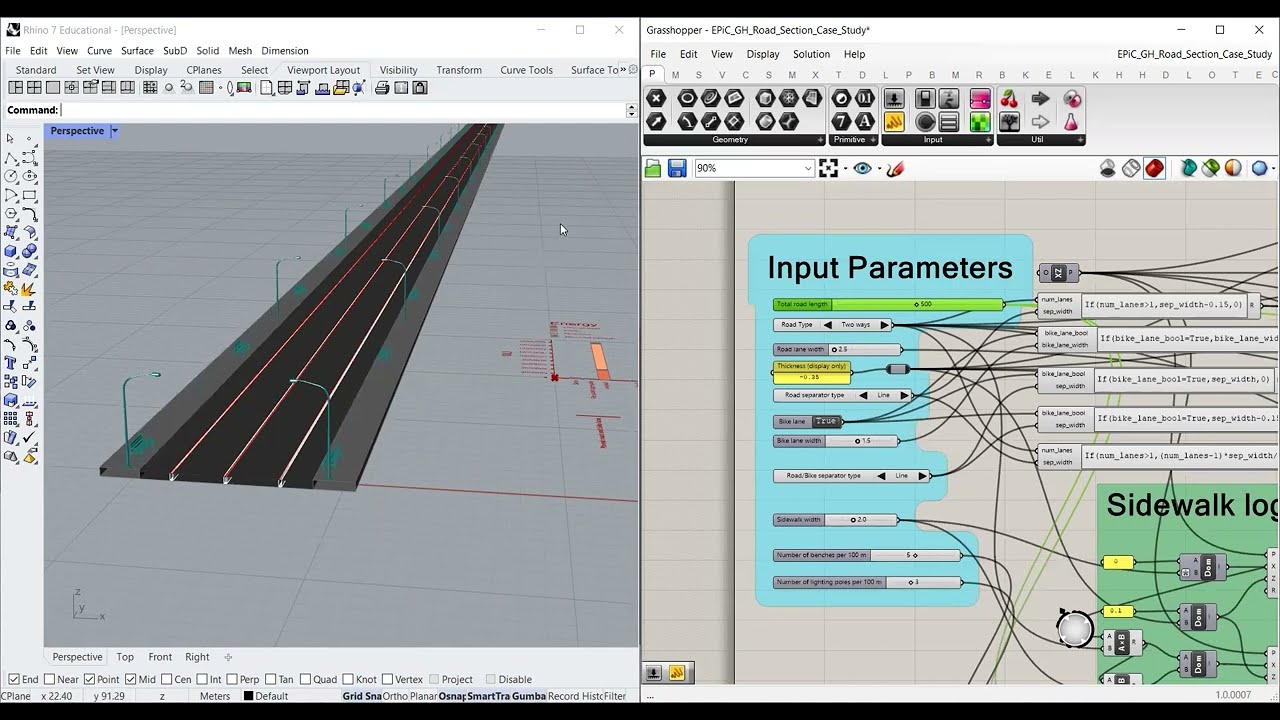Activate the red sketch pen icon
This screenshot has width=1280, height=720.
click(896, 169)
